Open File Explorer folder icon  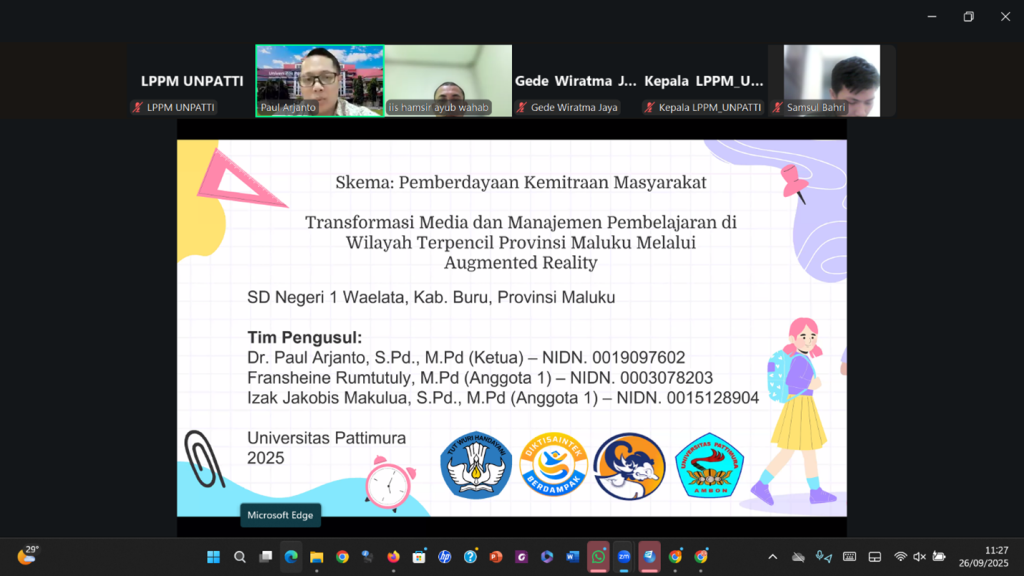[x=317, y=557]
